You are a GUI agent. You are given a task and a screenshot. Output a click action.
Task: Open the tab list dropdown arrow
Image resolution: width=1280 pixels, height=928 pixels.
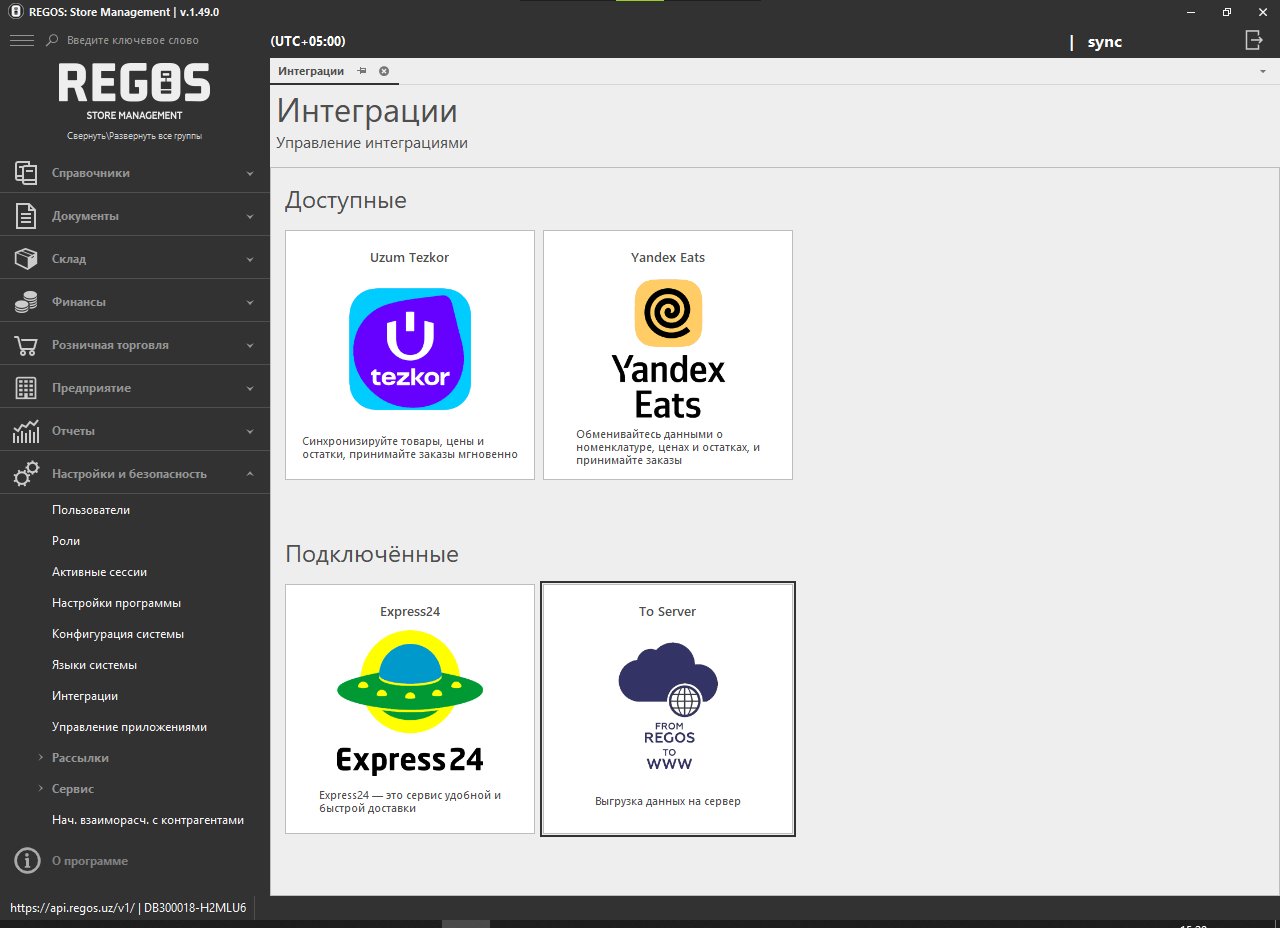pyautogui.click(x=1262, y=72)
